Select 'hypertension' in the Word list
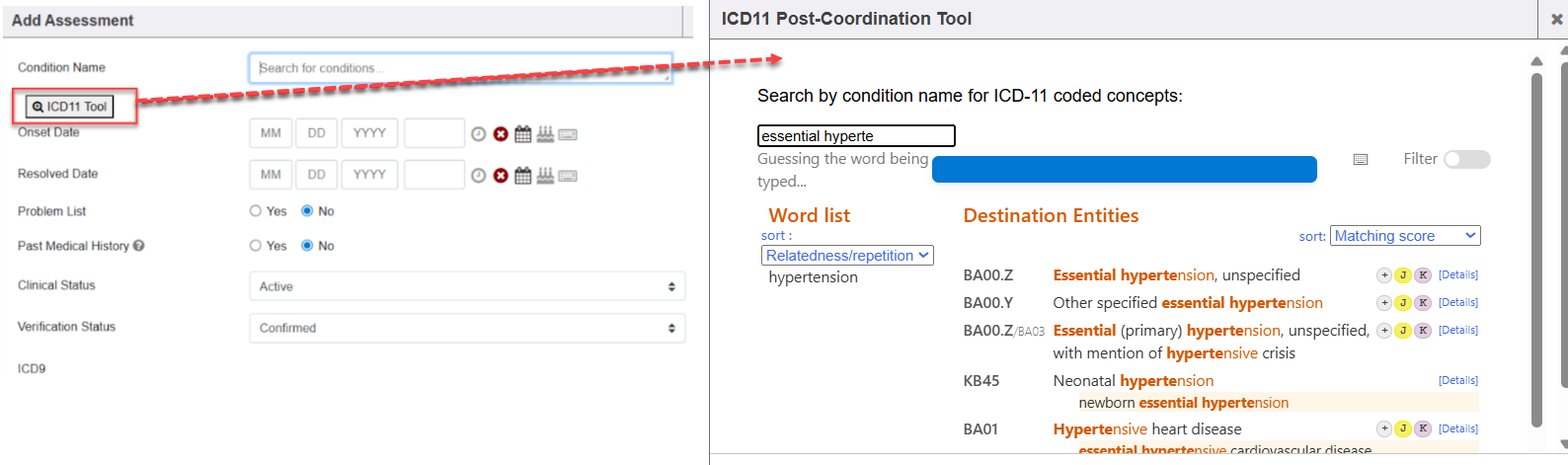This screenshot has height=465, width=1568. pos(813,277)
